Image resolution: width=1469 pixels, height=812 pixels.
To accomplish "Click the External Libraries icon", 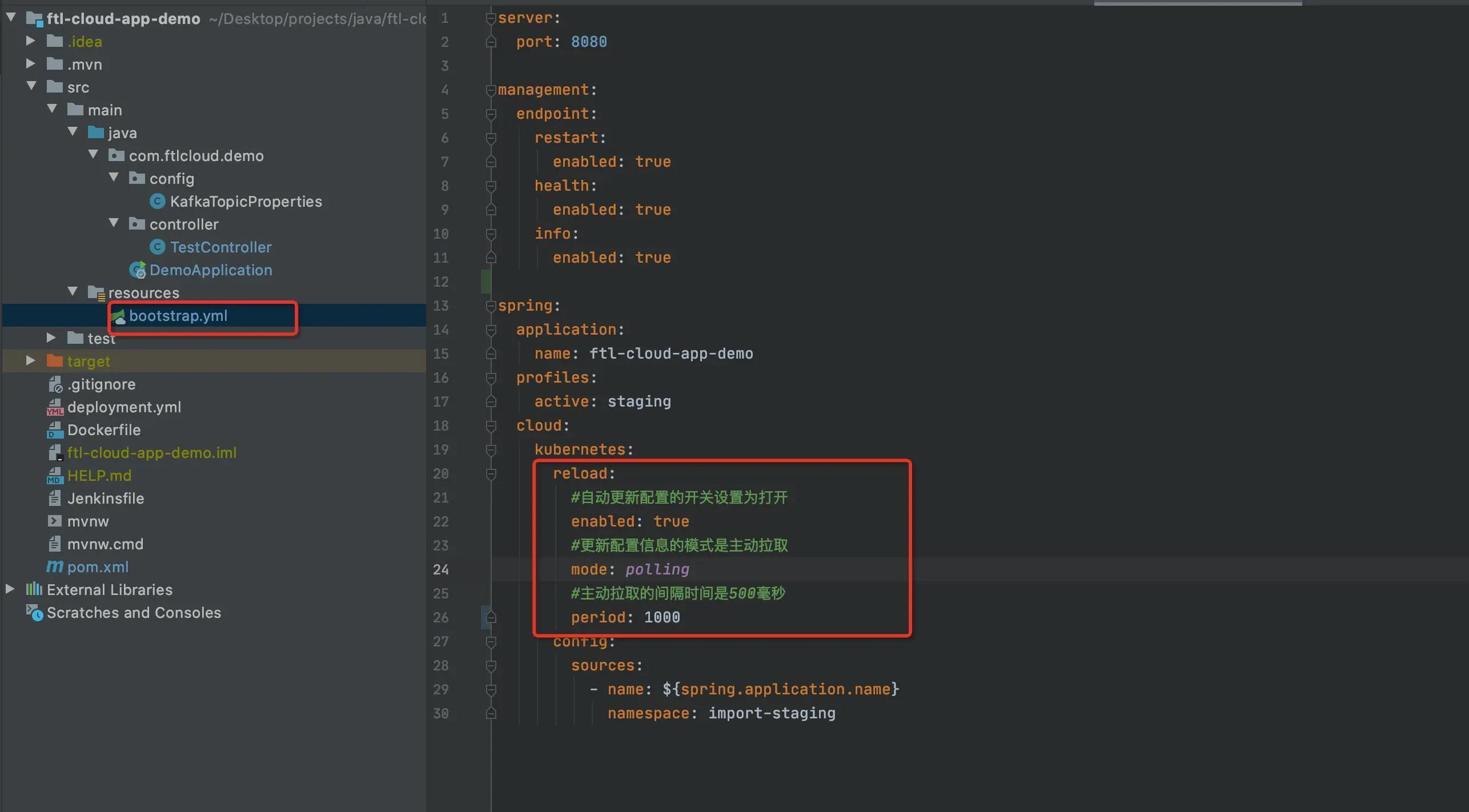I will pyautogui.click(x=34, y=589).
